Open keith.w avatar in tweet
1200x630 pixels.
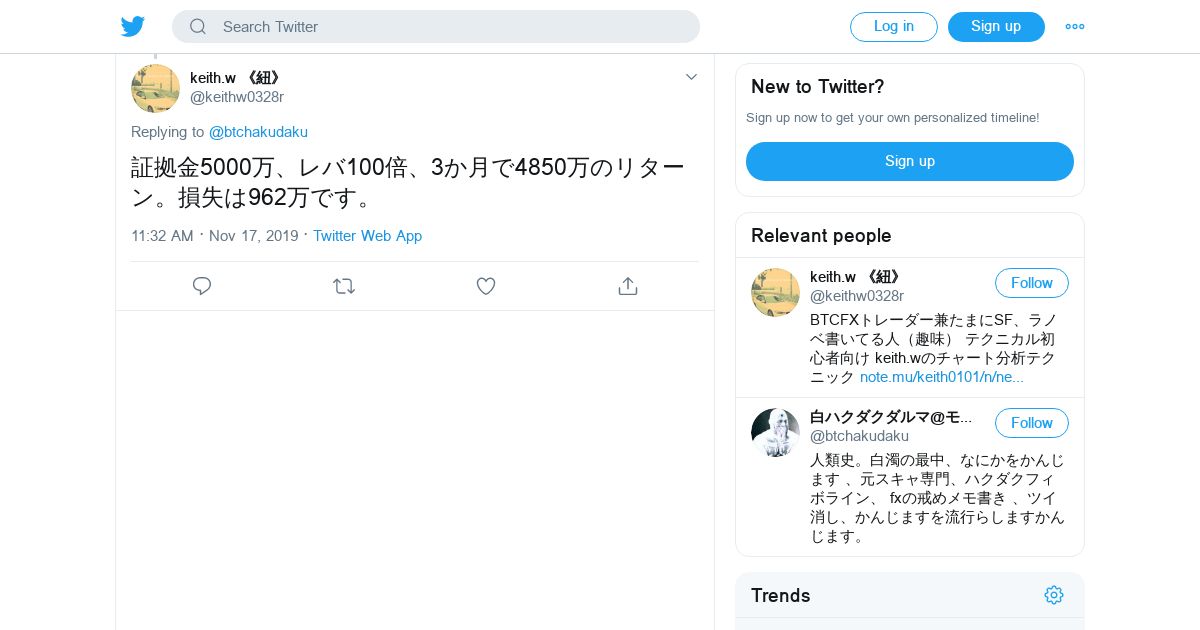point(155,88)
